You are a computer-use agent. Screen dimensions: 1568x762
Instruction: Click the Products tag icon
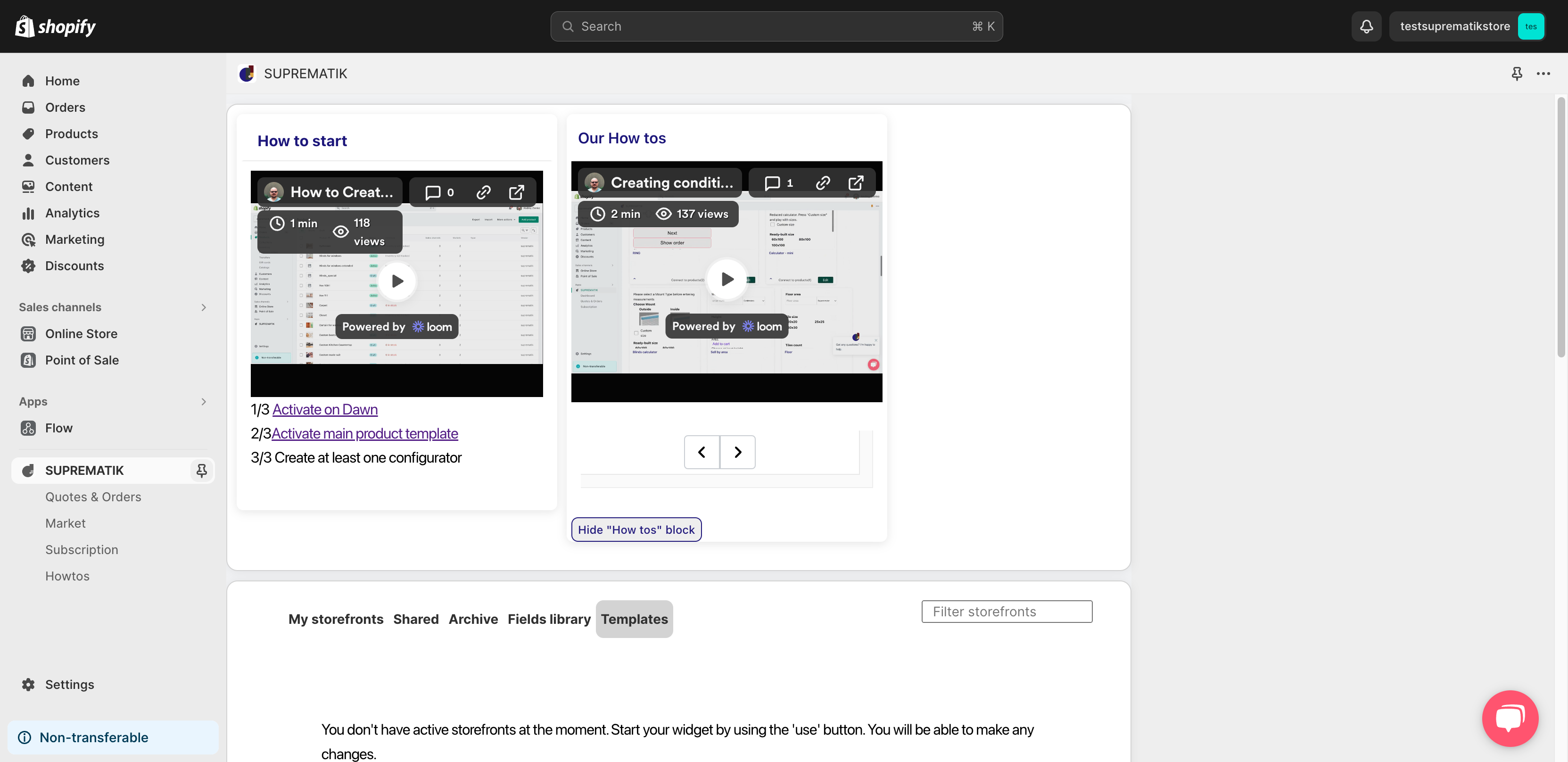pos(28,134)
